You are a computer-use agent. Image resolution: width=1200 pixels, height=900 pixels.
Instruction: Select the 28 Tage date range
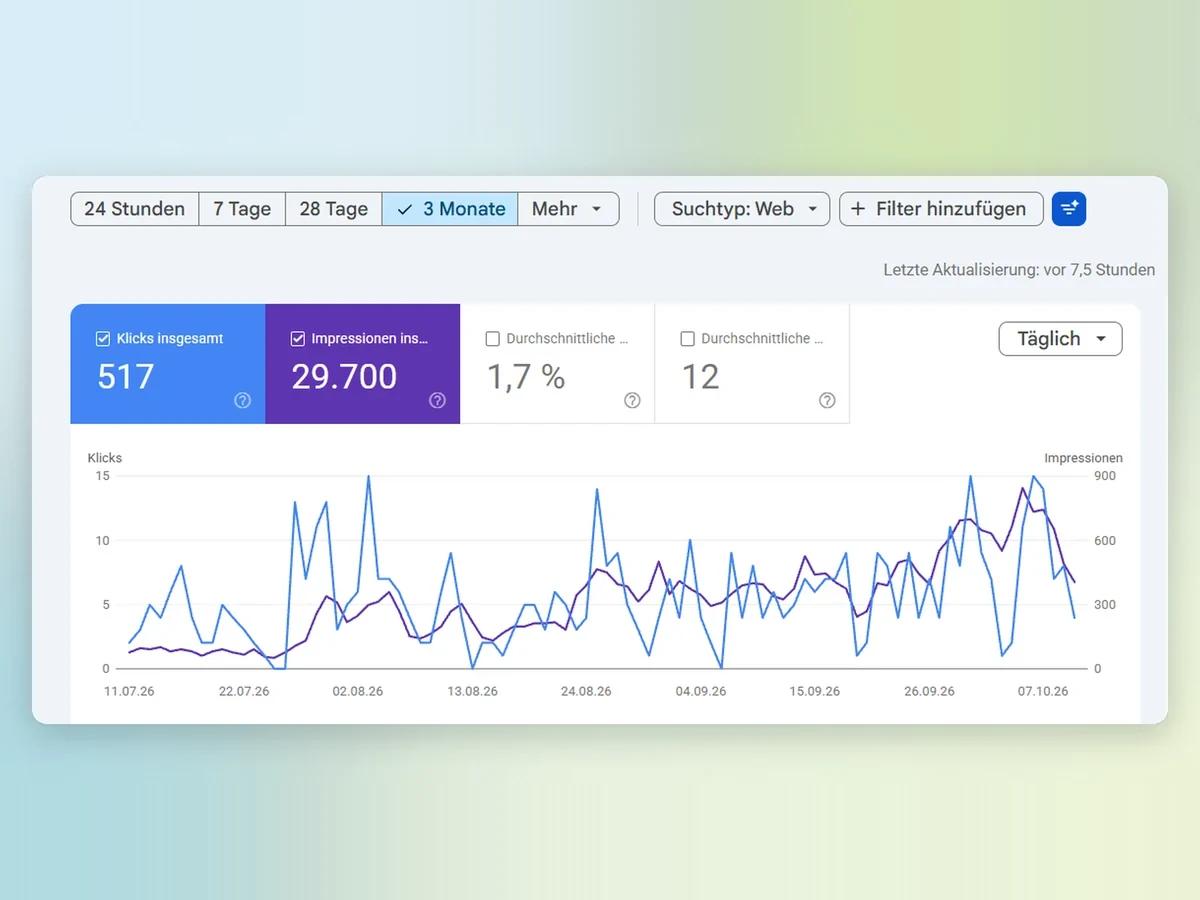pyautogui.click(x=334, y=209)
